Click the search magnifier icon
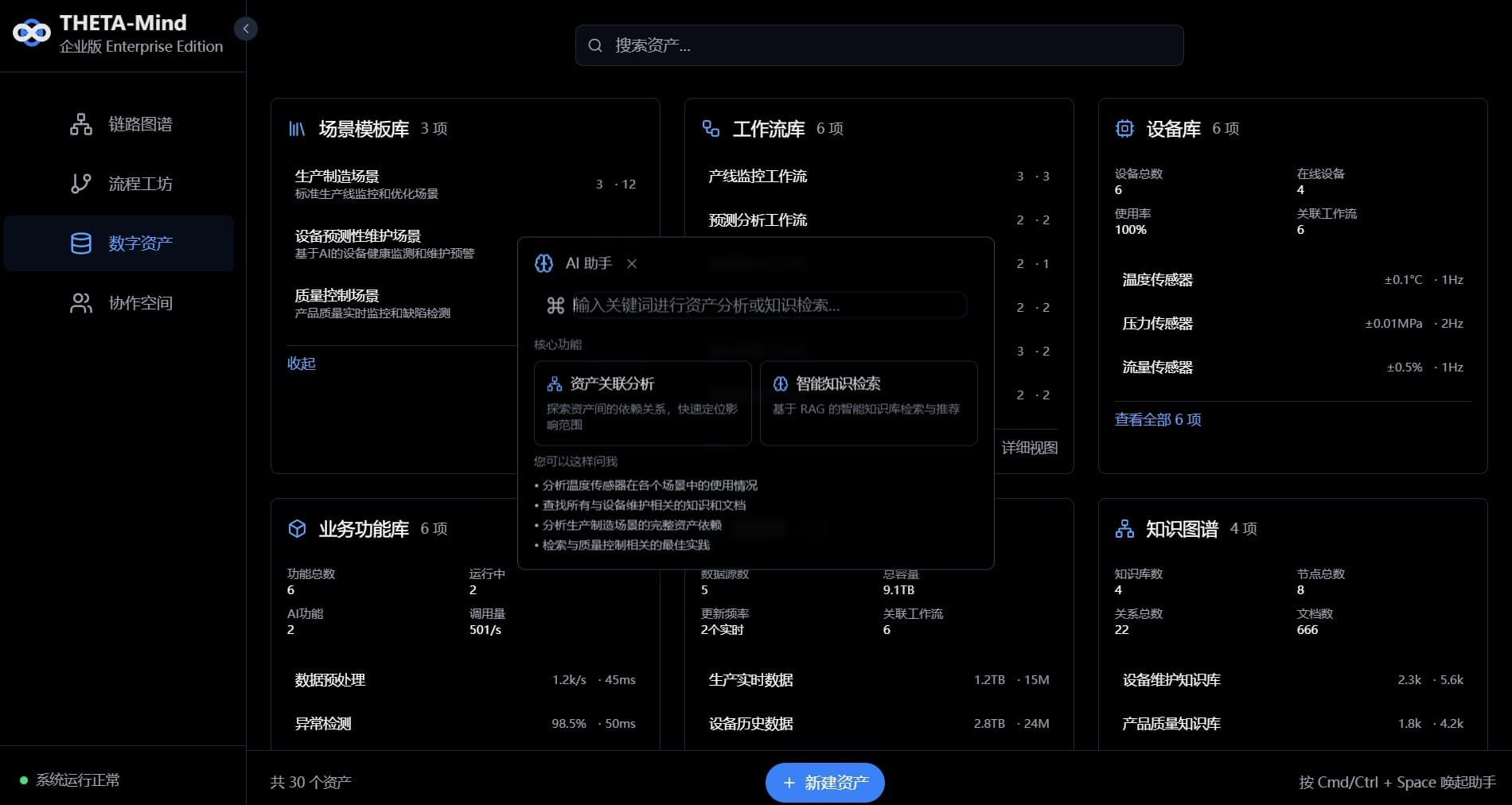Viewport: 1512px width, 805px height. point(595,45)
